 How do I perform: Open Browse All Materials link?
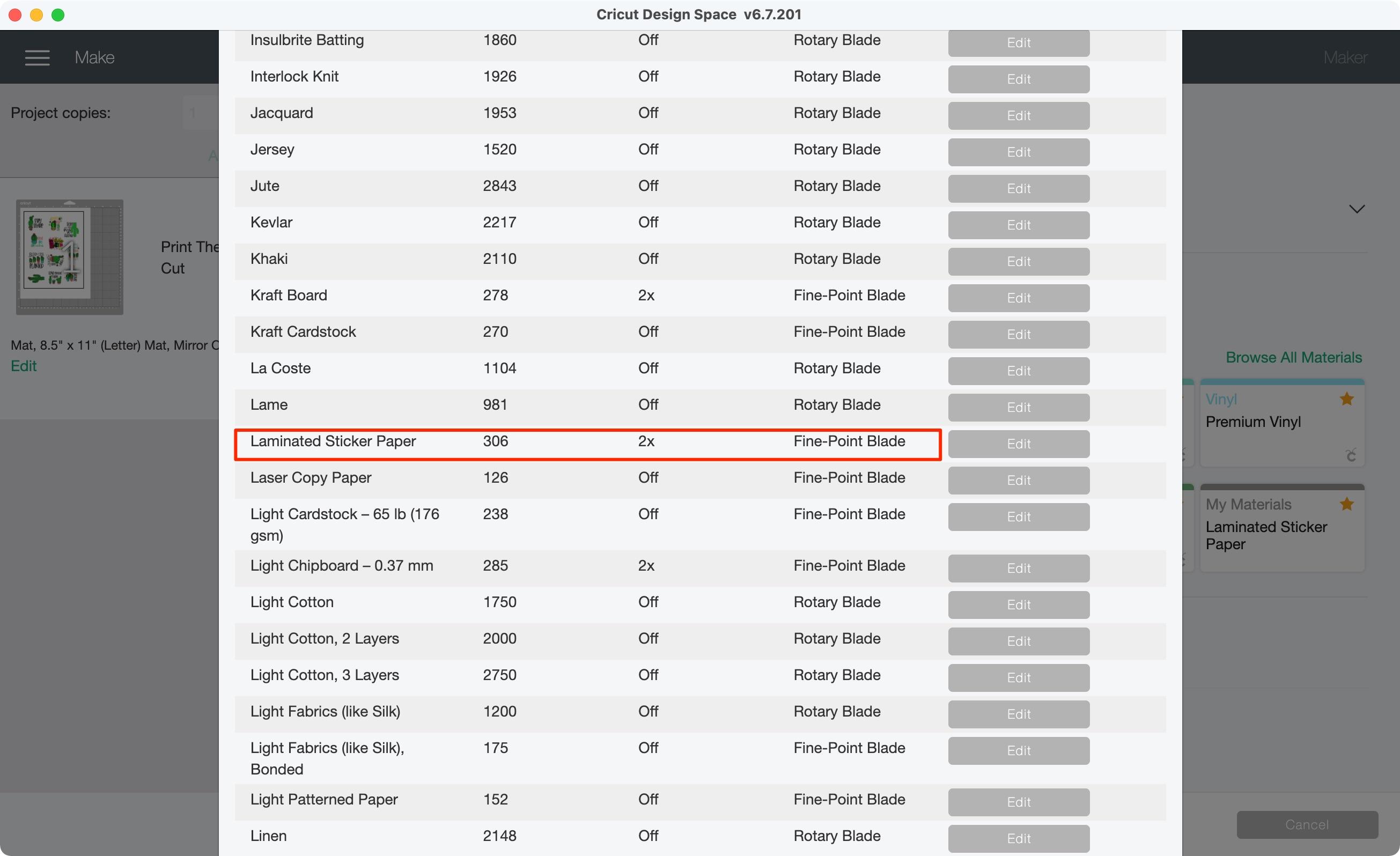coord(1294,357)
